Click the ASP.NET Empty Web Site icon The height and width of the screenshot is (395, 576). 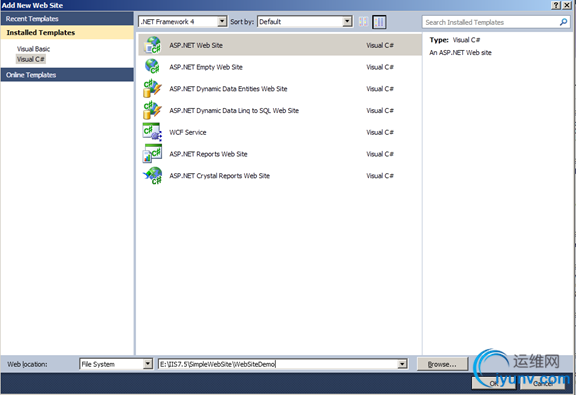click(152, 67)
